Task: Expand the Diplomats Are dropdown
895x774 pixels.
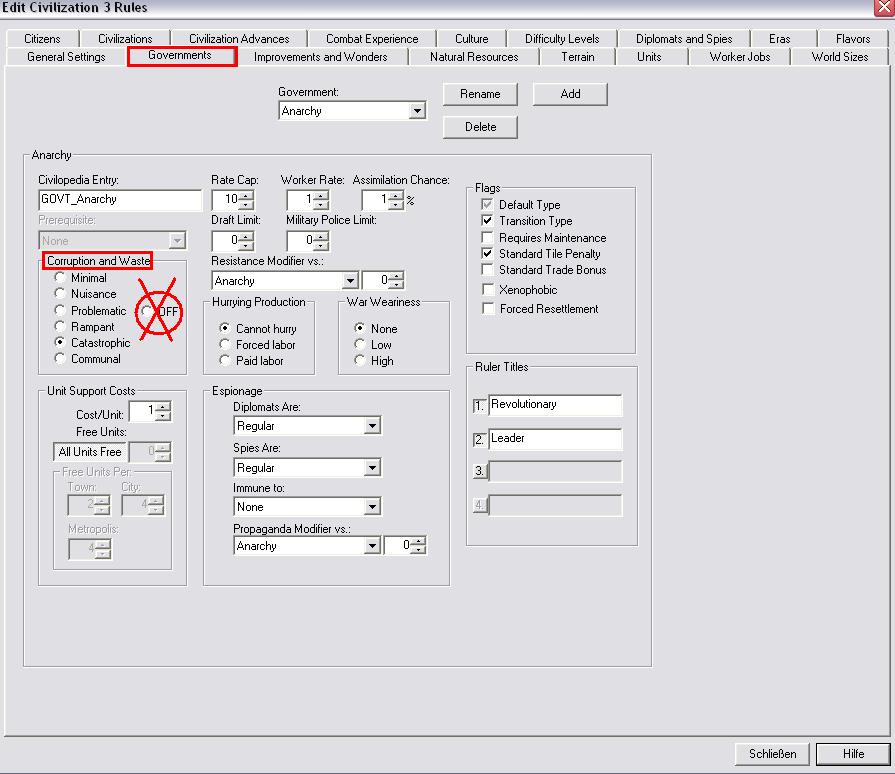Action: [372, 426]
